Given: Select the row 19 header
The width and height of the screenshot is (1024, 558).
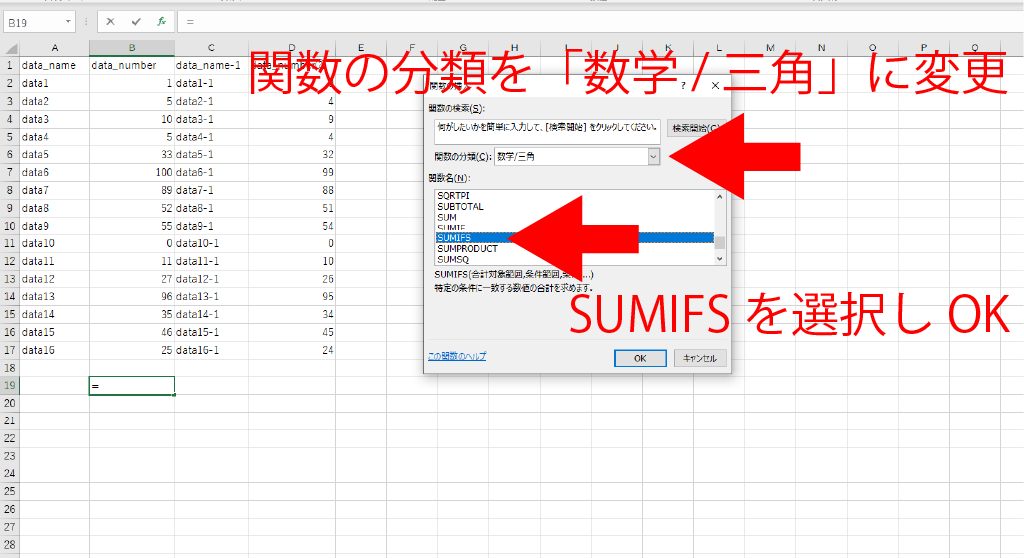Looking at the screenshot, I should (x=10, y=385).
